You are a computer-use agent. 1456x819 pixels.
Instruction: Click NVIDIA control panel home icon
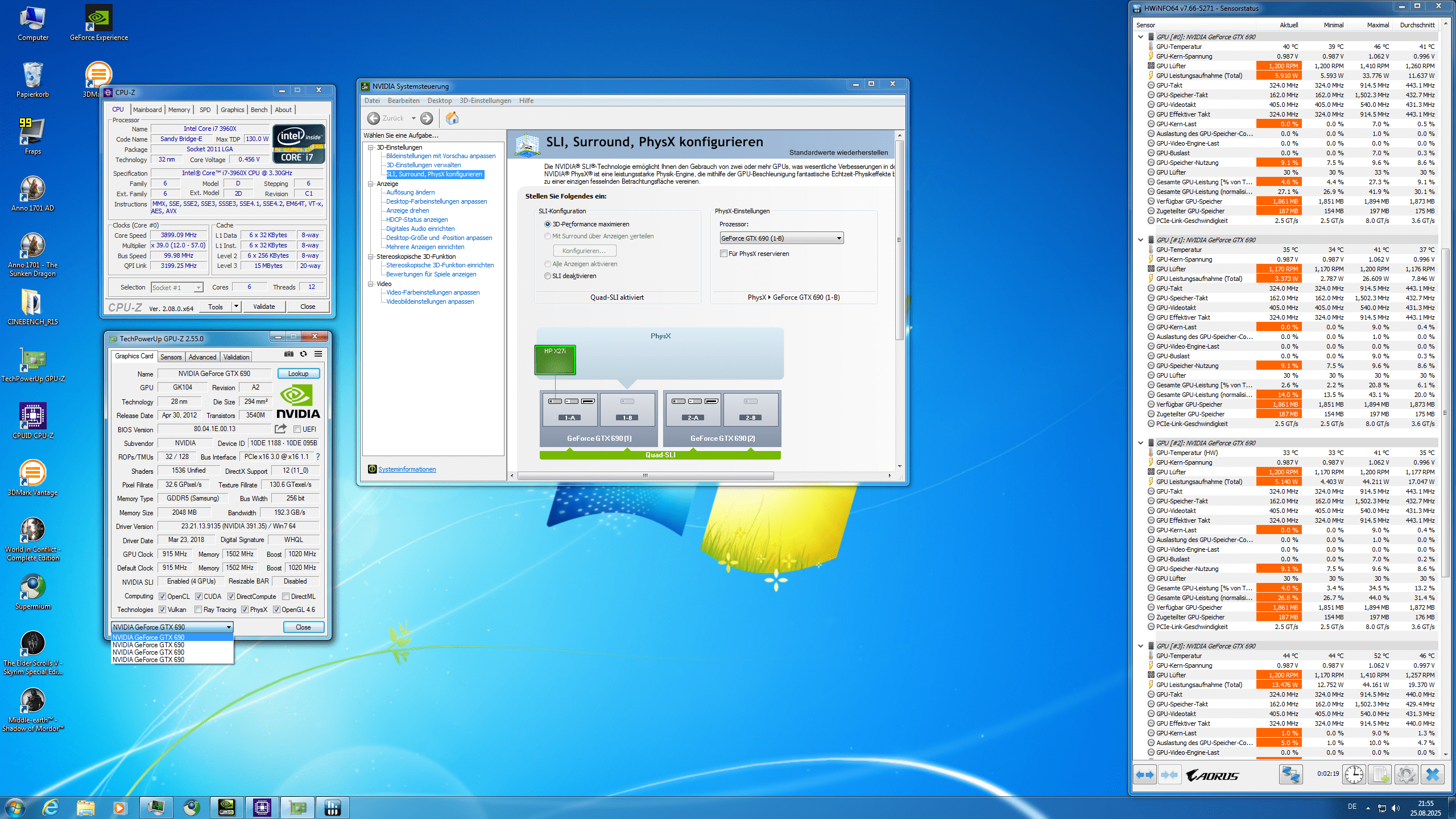click(x=452, y=118)
